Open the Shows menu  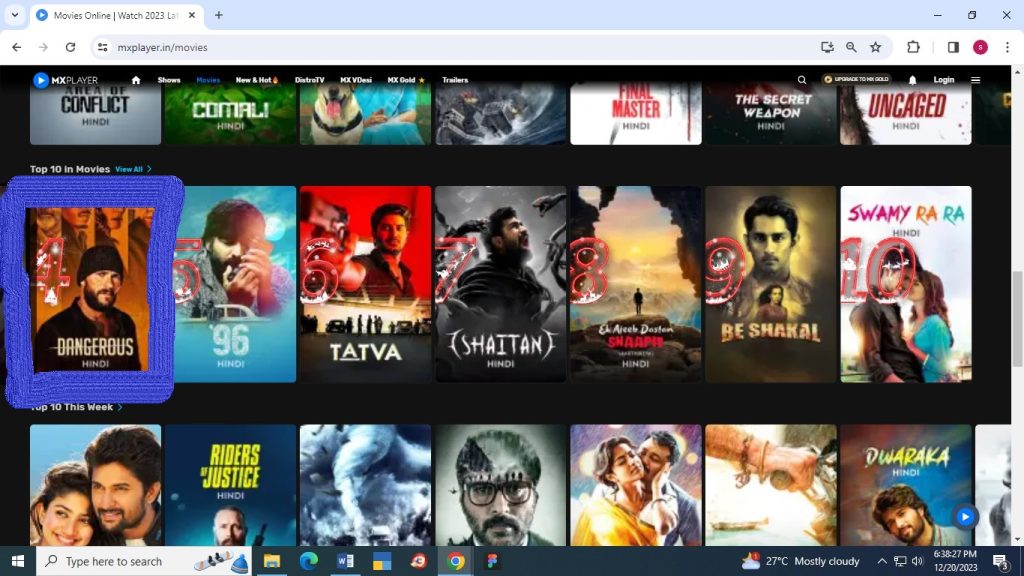pos(168,80)
